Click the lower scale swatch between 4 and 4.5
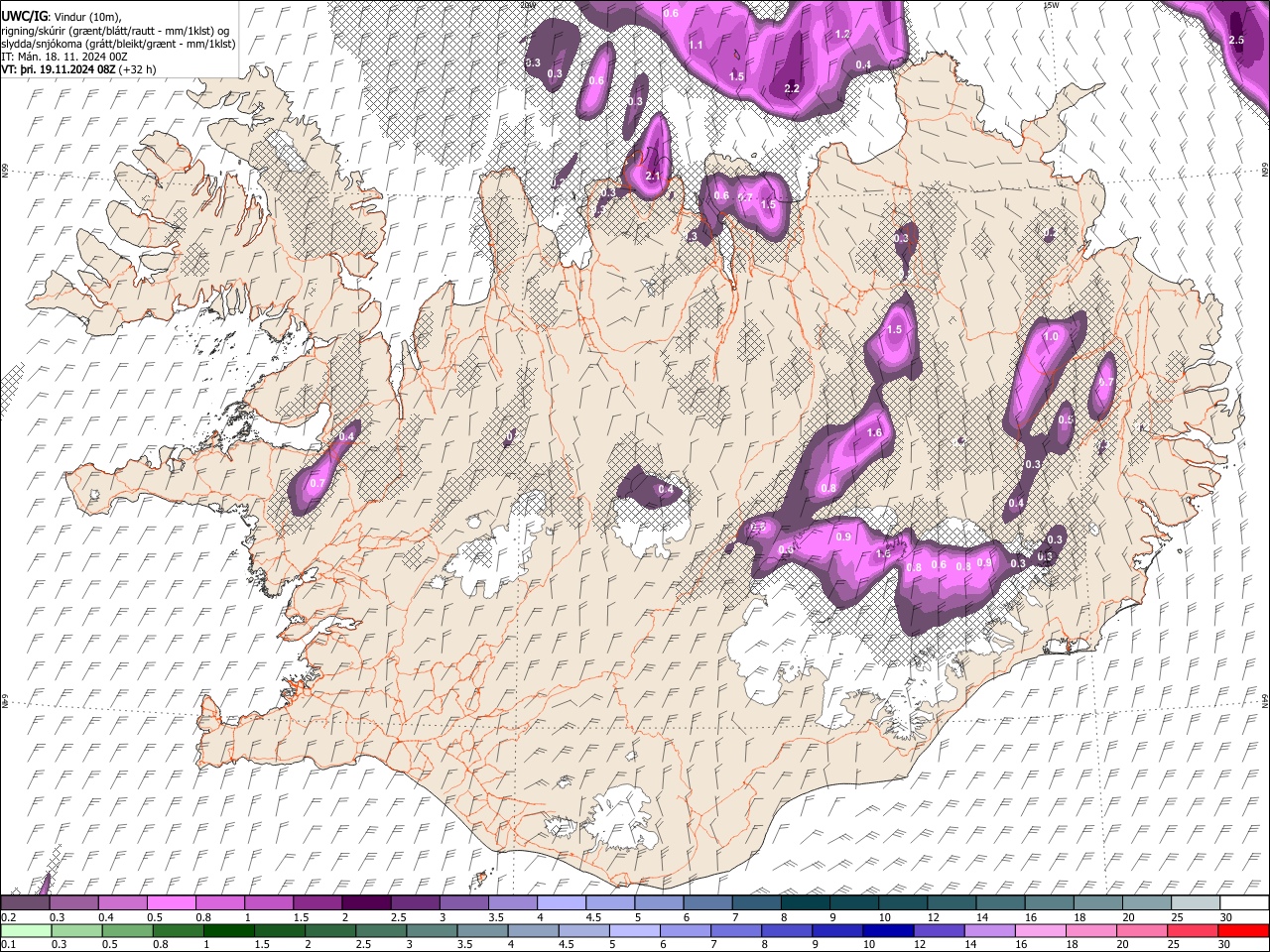Viewport: 1270px width, 952px height. pos(533,930)
